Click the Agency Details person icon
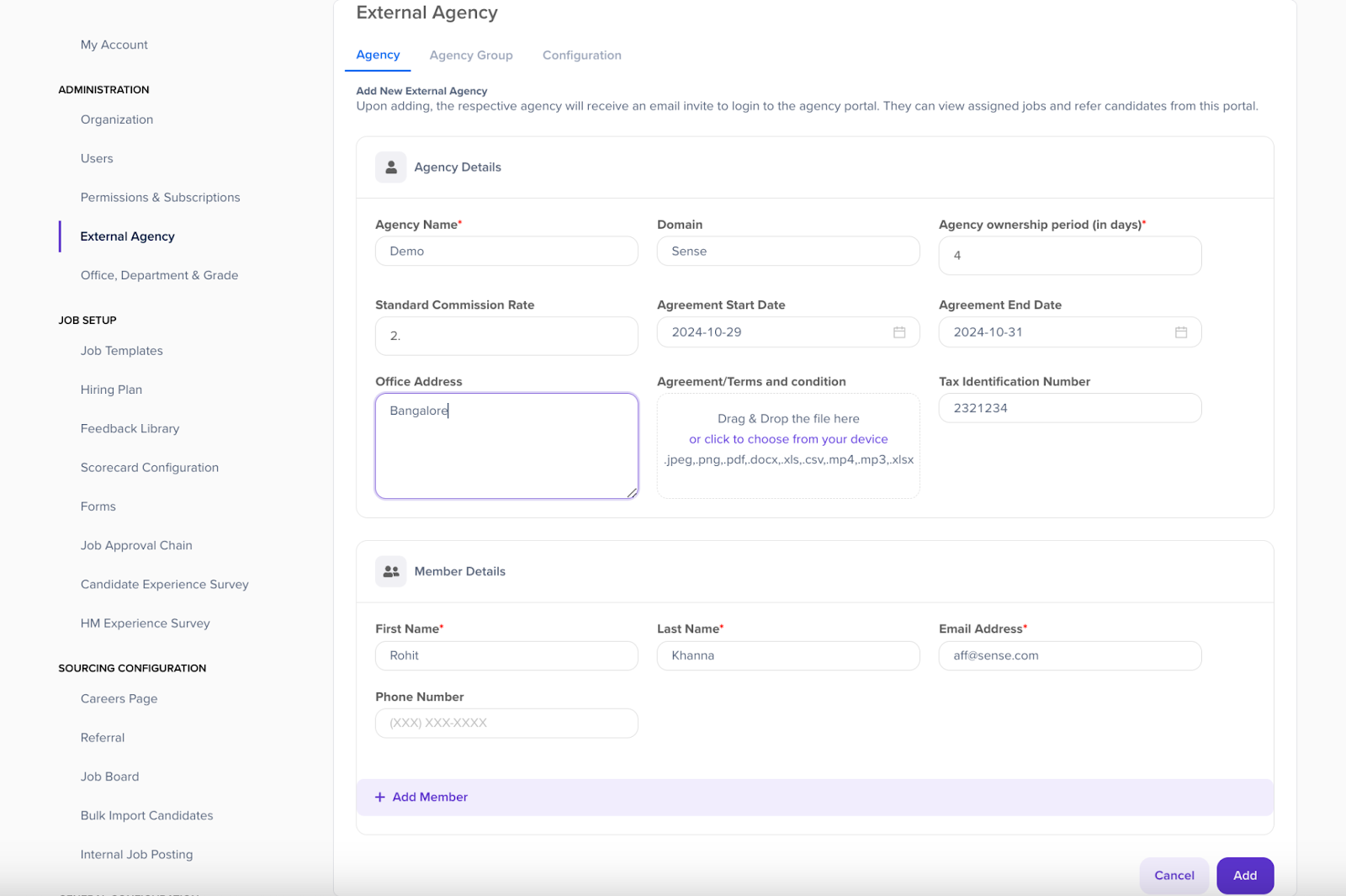The height and width of the screenshot is (896, 1346). click(390, 167)
